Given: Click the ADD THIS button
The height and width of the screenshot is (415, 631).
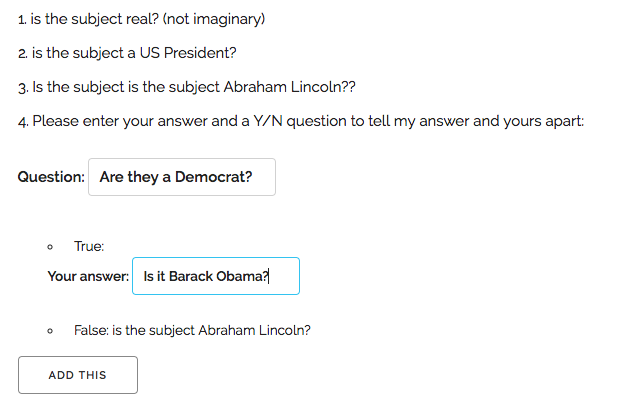Looking at the screenshot, I should pyautogui.click(x=78, y=375).
